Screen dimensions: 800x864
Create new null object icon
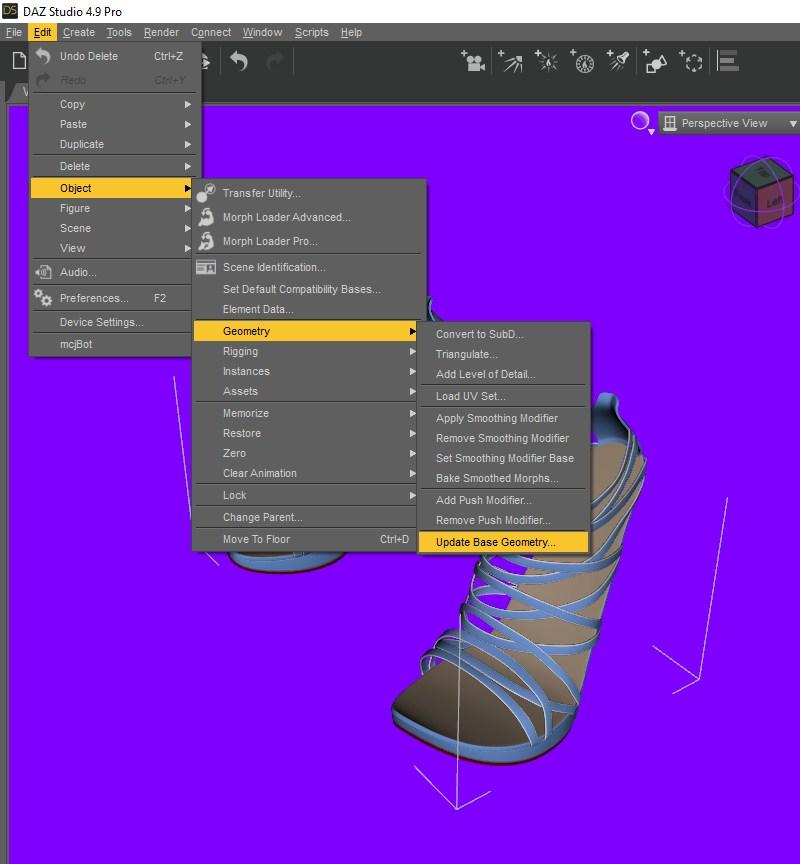pyautogui.click(x=691, y=61)
